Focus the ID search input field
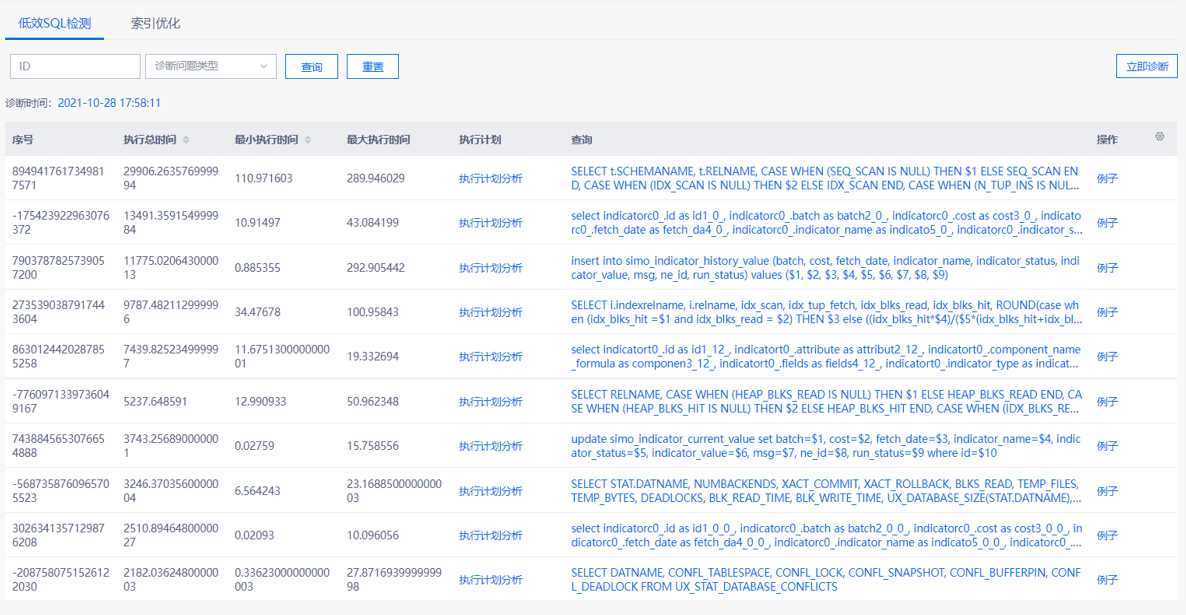 (75, 66)
